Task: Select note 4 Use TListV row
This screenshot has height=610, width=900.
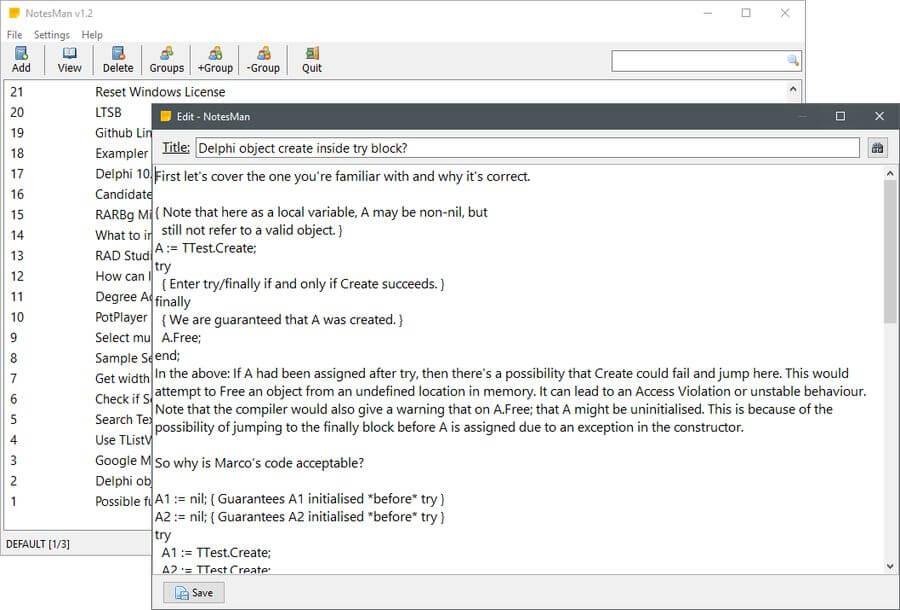Action: [x=79, y=440]
